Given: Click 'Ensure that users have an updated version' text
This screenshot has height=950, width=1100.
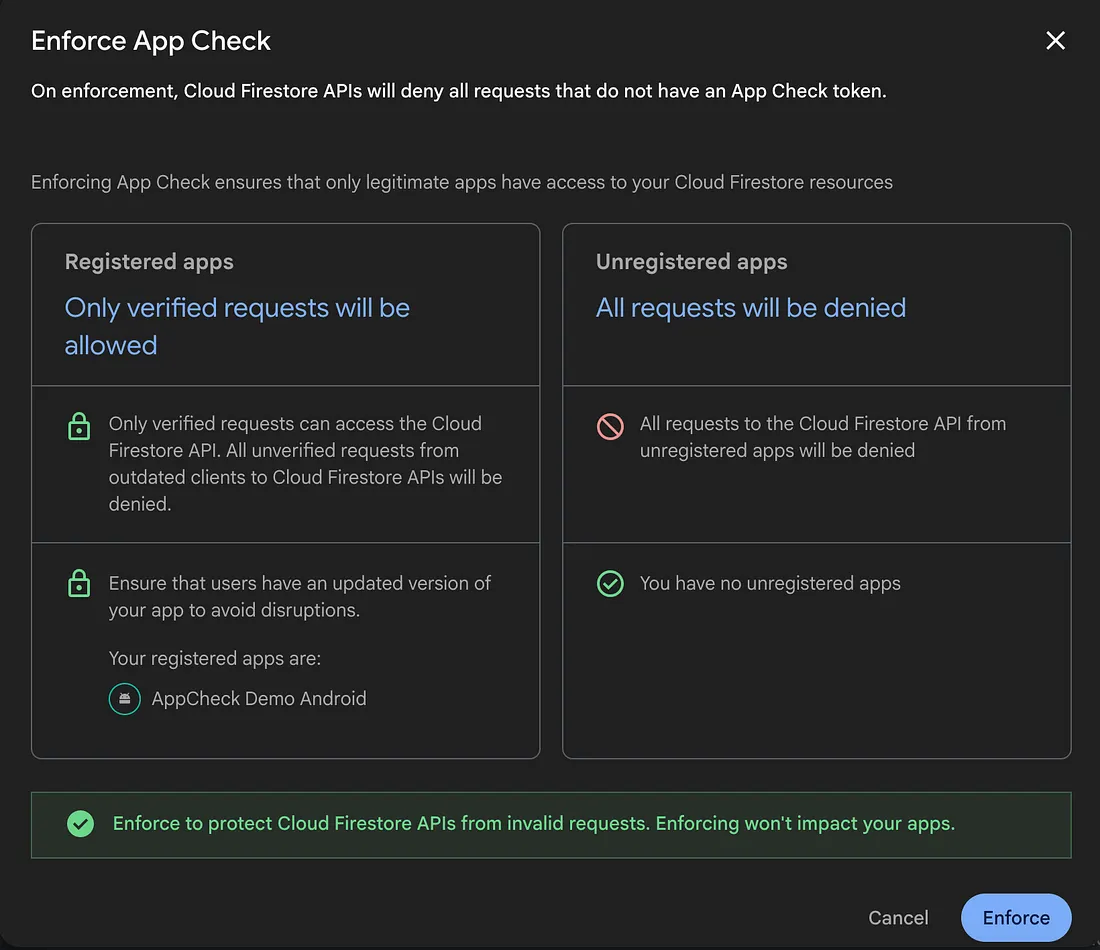Looking at the screenshot, I should [300, 596].
